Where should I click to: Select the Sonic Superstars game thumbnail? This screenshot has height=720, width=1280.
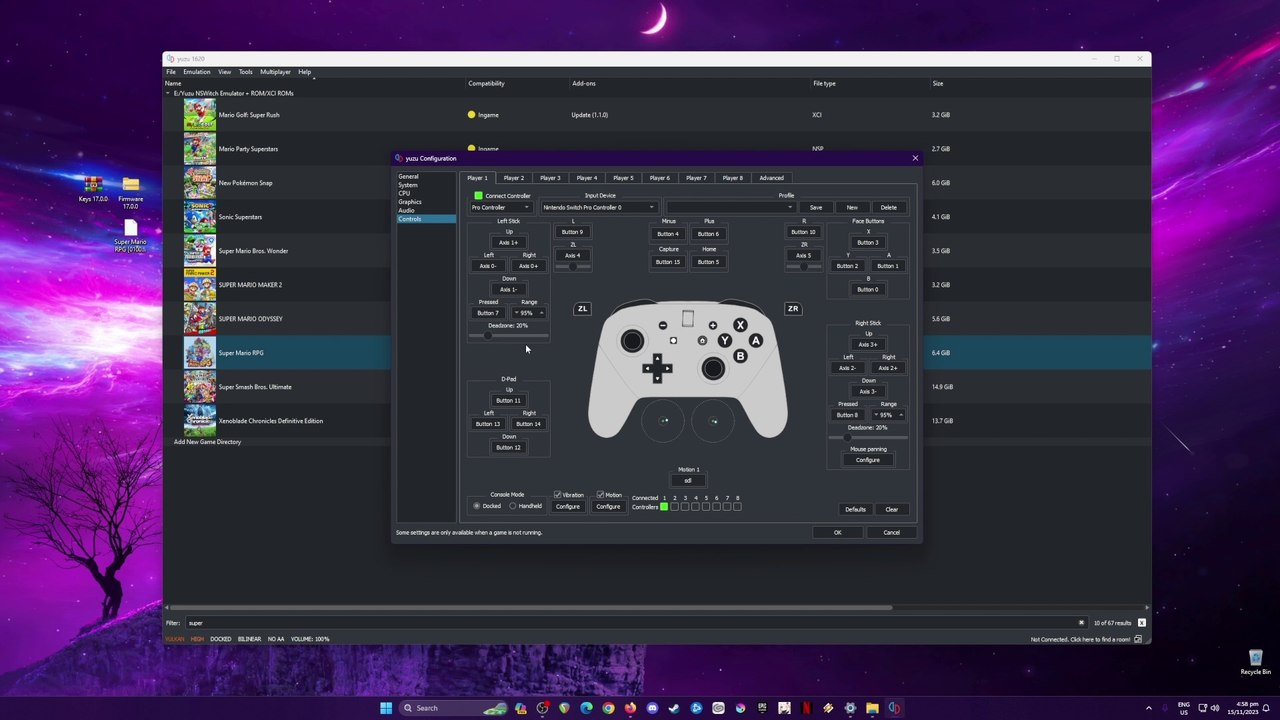200,217
